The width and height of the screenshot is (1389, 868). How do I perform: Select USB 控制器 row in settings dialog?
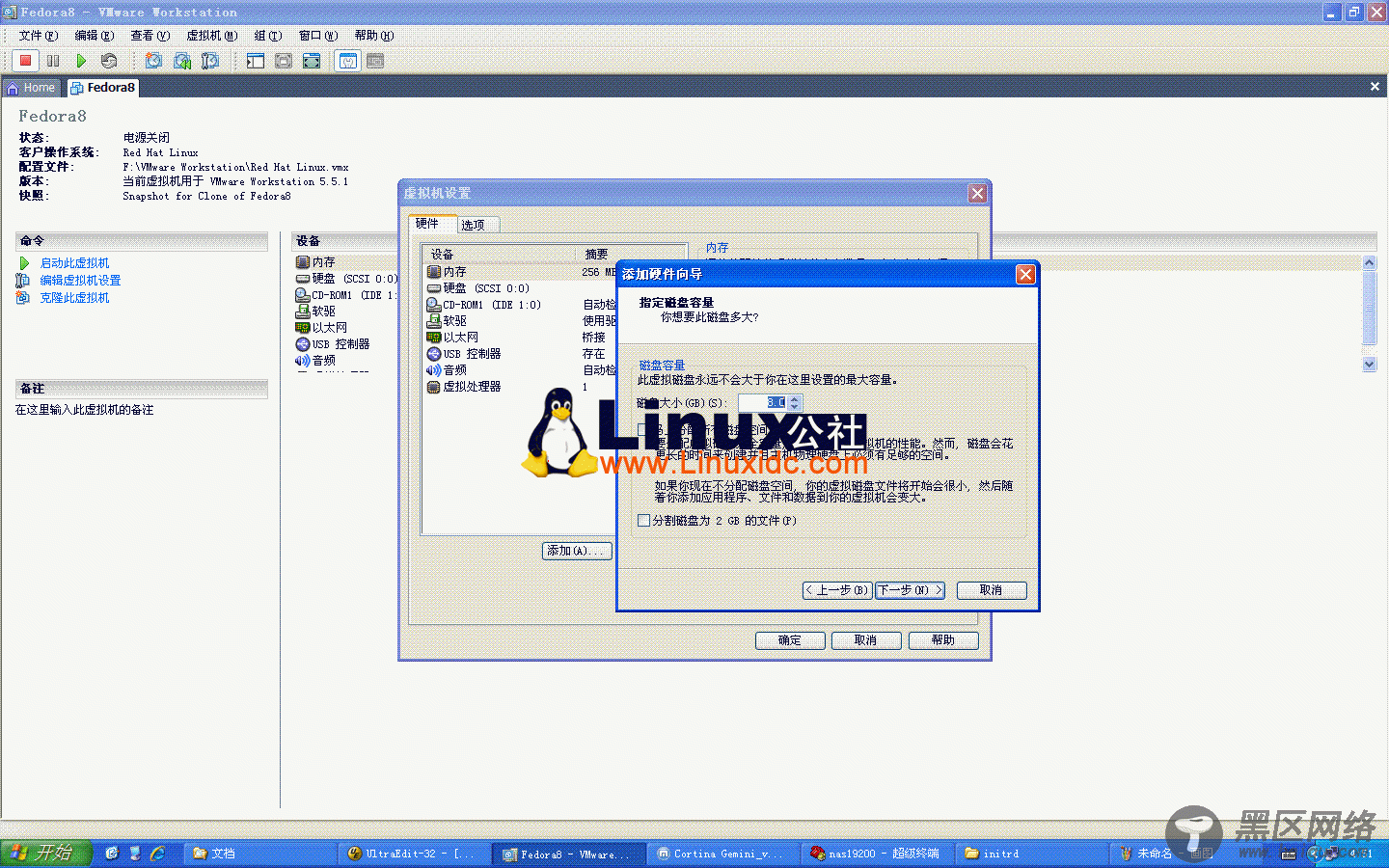tap(472, 354)
